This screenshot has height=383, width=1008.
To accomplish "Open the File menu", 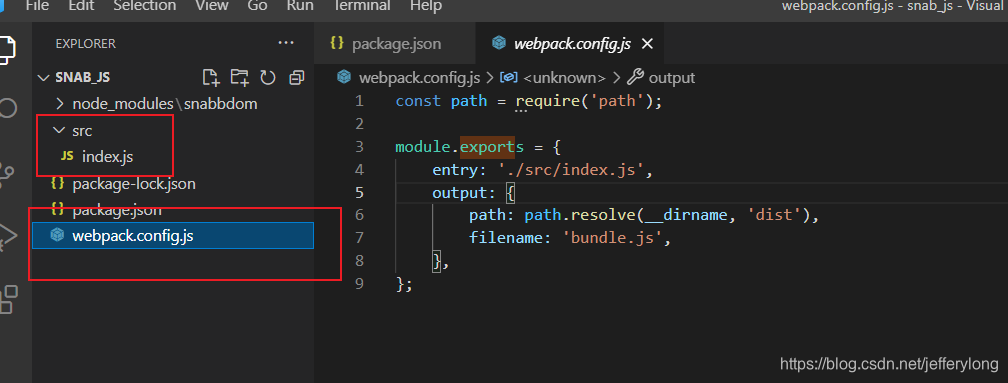I will pyautogui.click(x=37, y=6).
